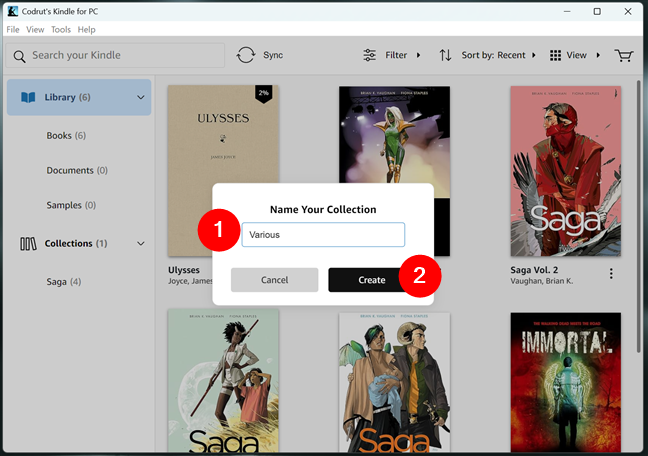Image resolution: width=648 pixels, height=456 pixels.
Task: Open the Filter sliders icon
Action: pos(369,55)
